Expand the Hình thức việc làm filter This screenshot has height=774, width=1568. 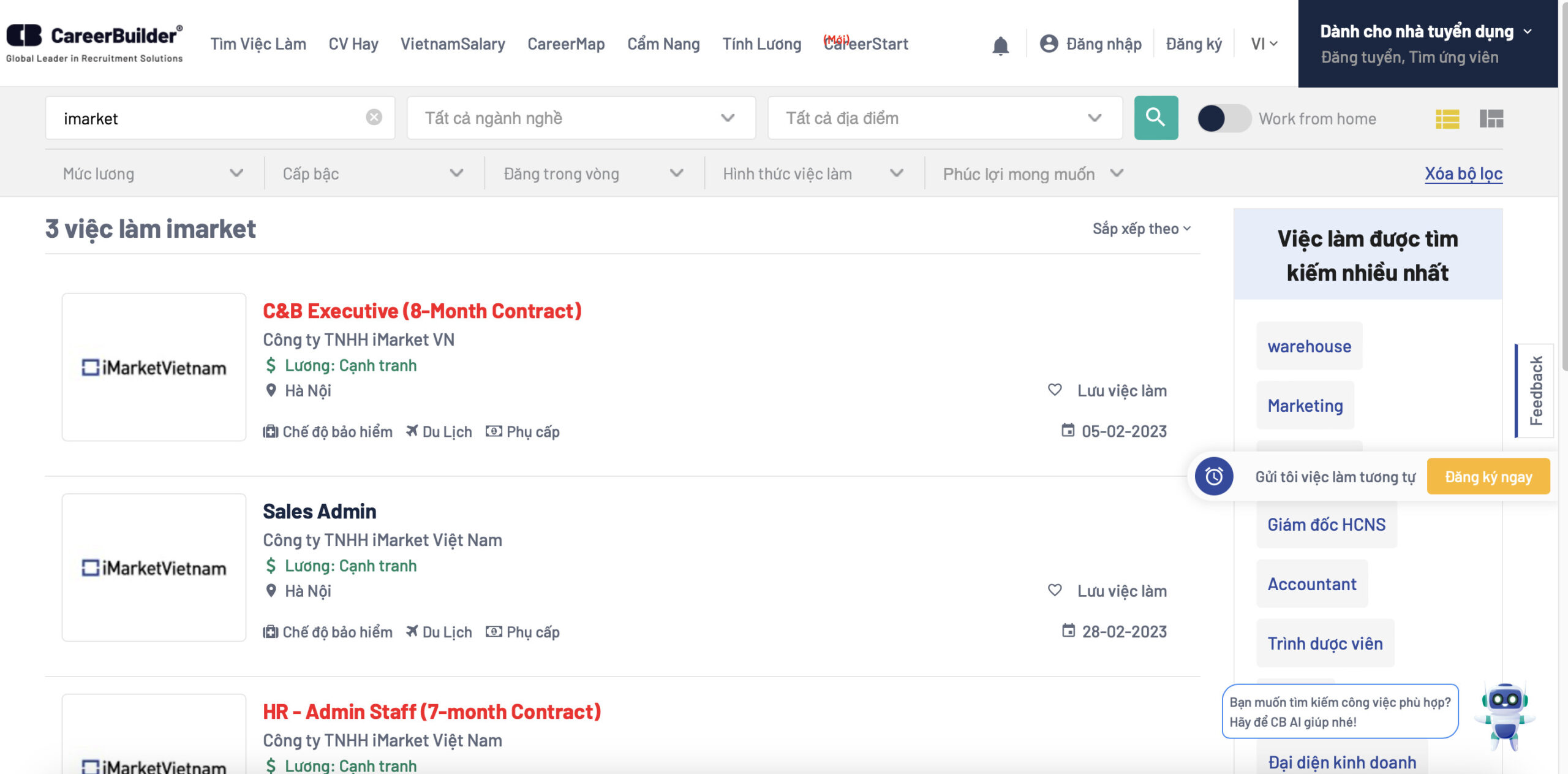click(x=813, y=173)
